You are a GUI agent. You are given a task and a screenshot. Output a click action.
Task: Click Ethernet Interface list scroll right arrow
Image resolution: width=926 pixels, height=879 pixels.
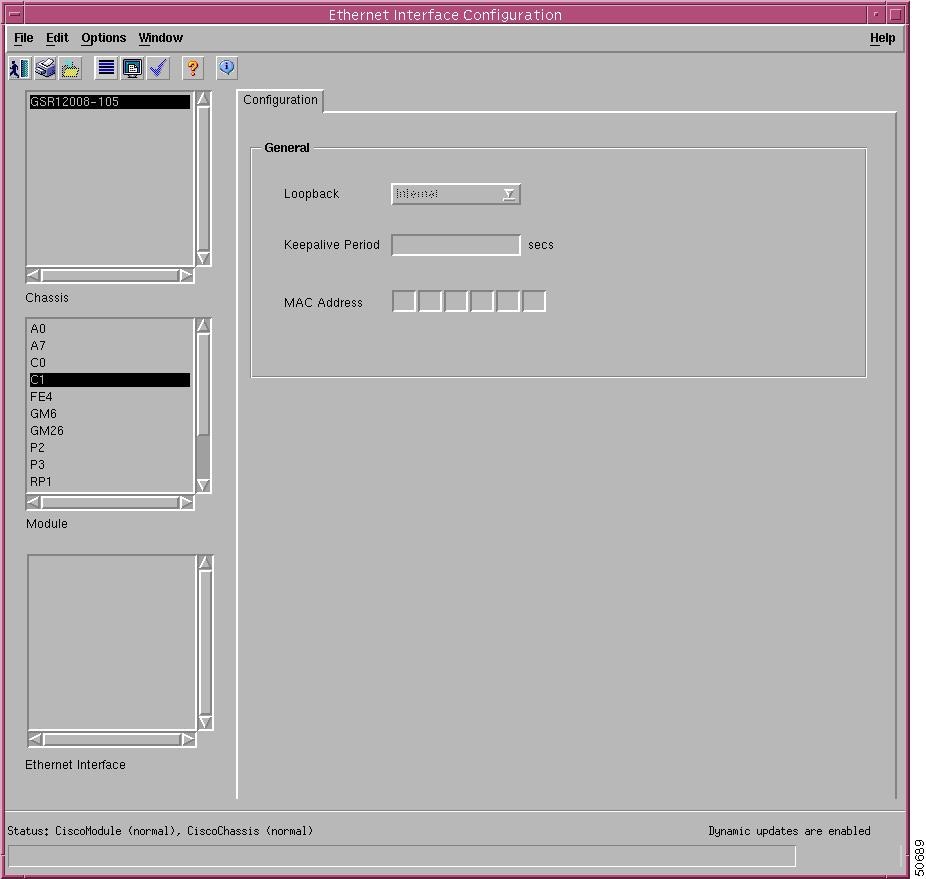coord(188,739)
